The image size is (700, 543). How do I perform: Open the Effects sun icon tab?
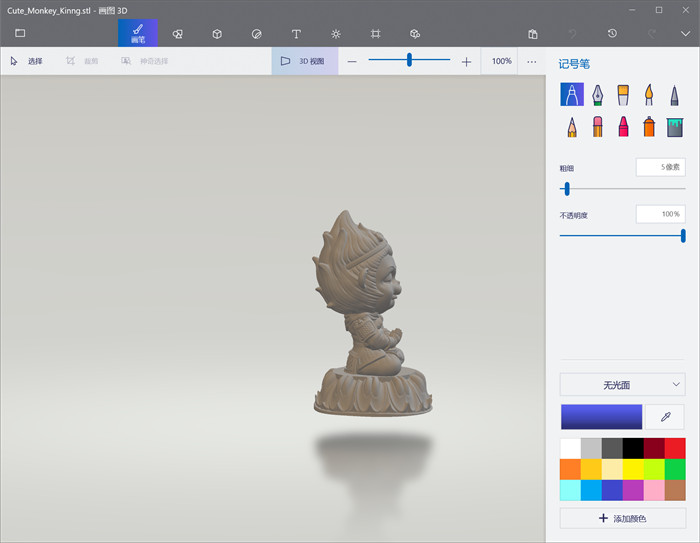tap(336, 34)
